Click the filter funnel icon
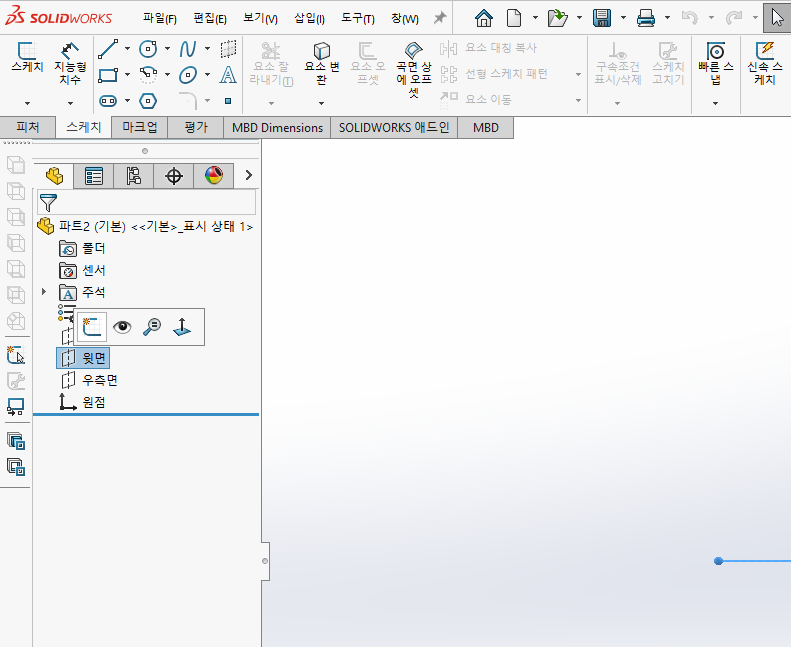The image size is (791, 647). click(x=48, y=203)
